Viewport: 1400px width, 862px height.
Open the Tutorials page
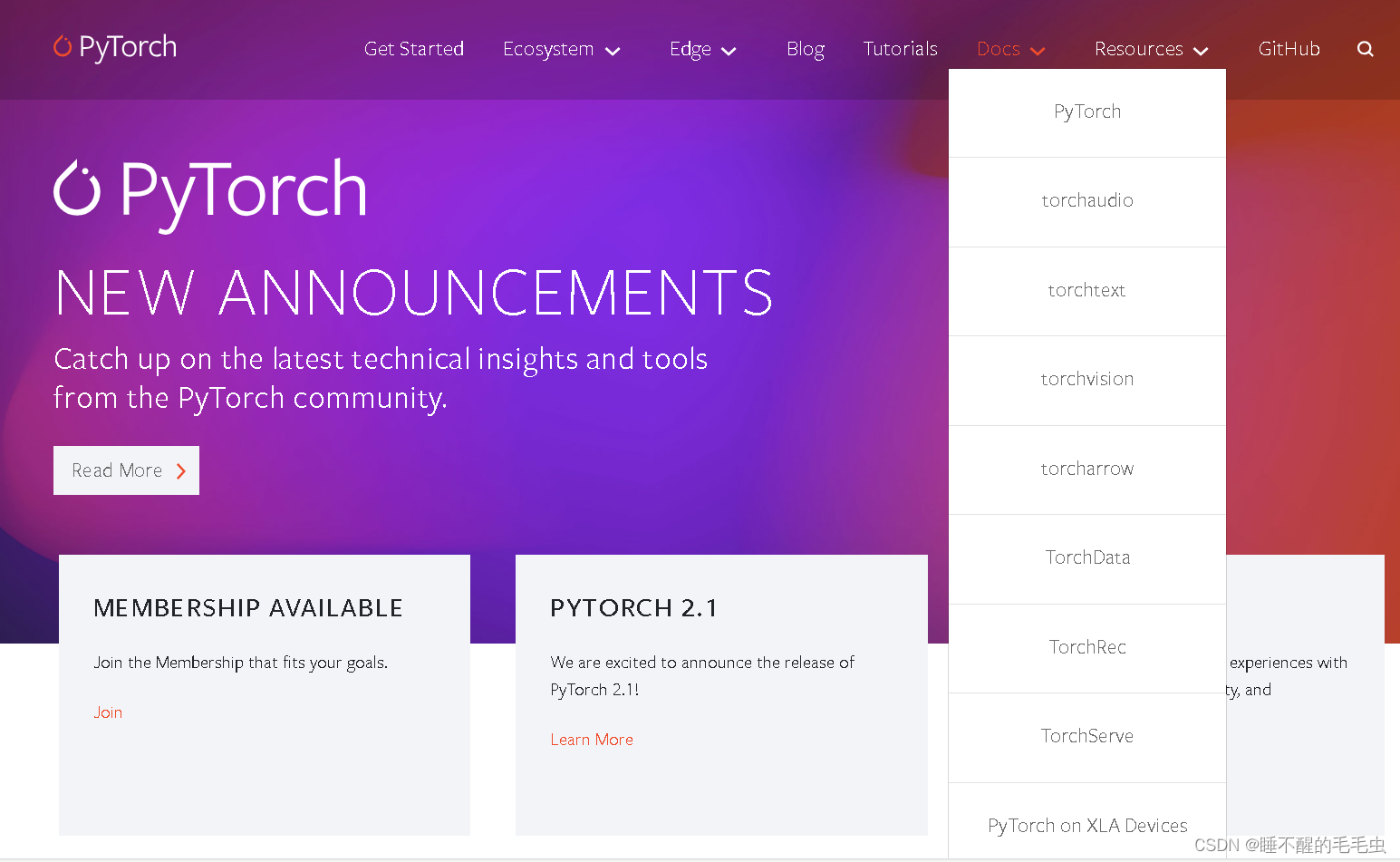pos(900,49)
